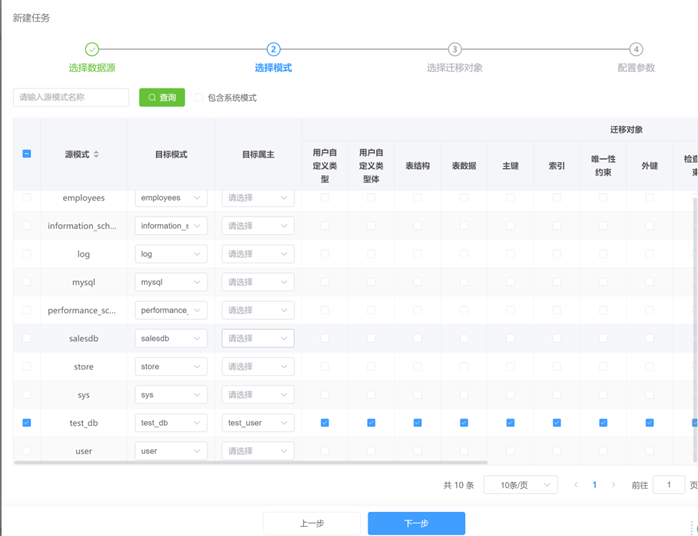
Task: Sort by the 源模式 column arrows
Action: coord(96,154)
